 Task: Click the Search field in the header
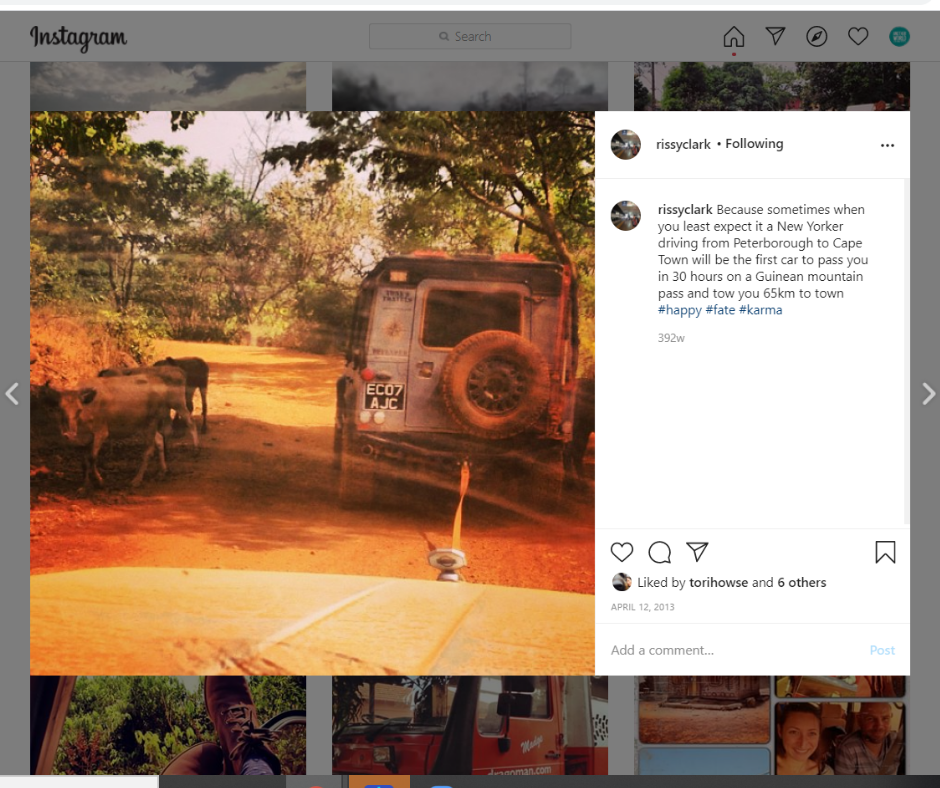470,37
